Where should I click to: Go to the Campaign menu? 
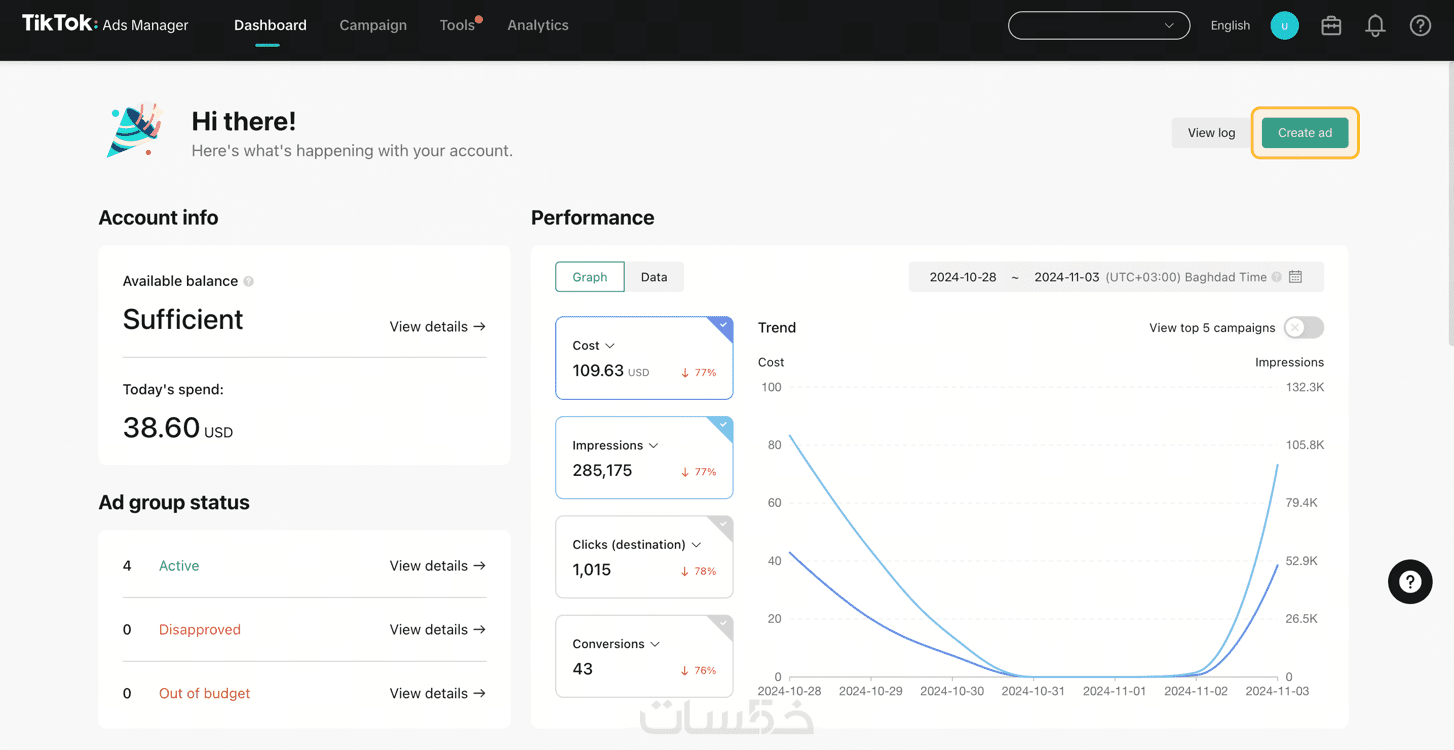click(373, 26)
